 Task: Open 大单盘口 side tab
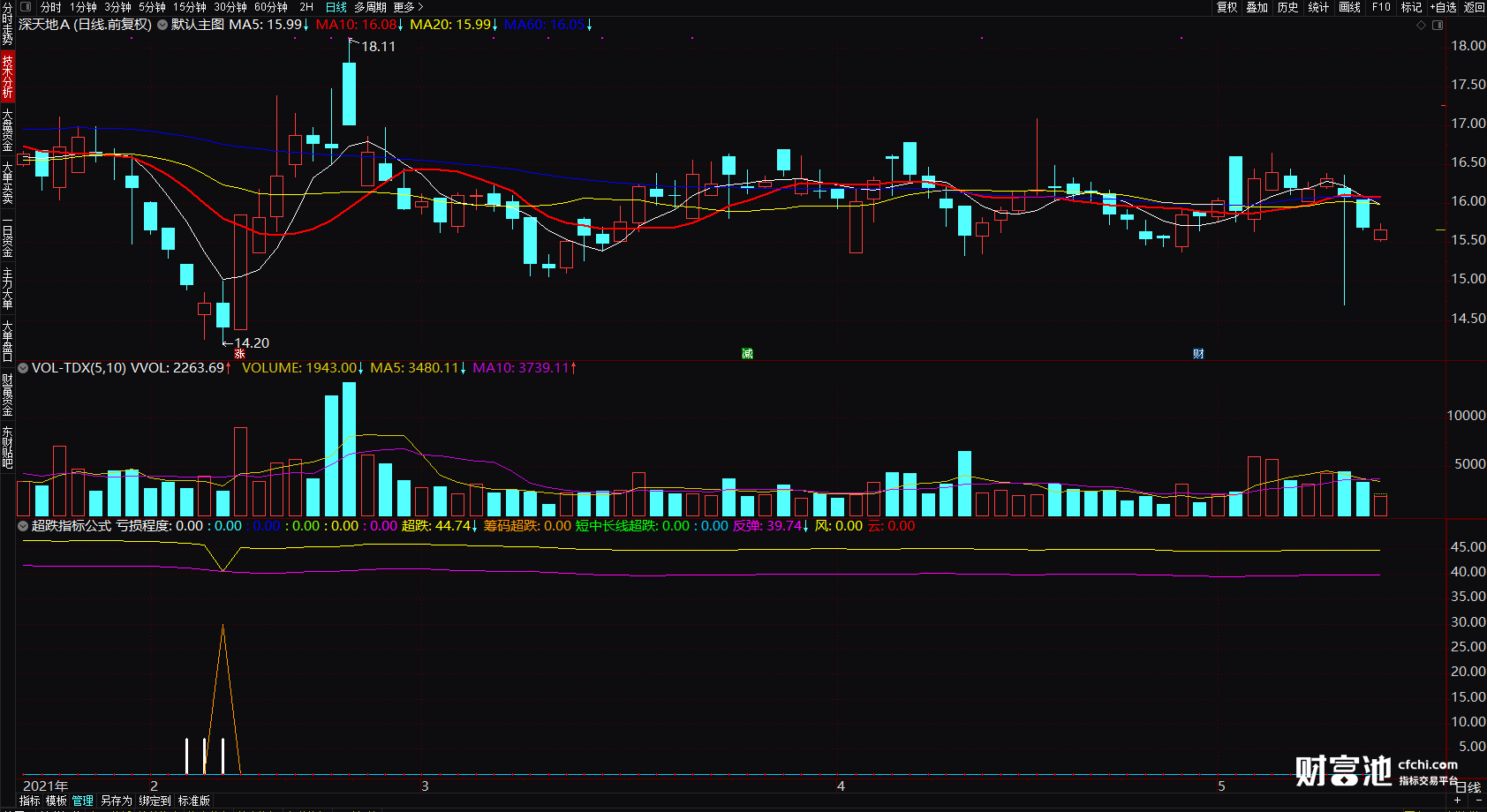click(x=7, y=342)
